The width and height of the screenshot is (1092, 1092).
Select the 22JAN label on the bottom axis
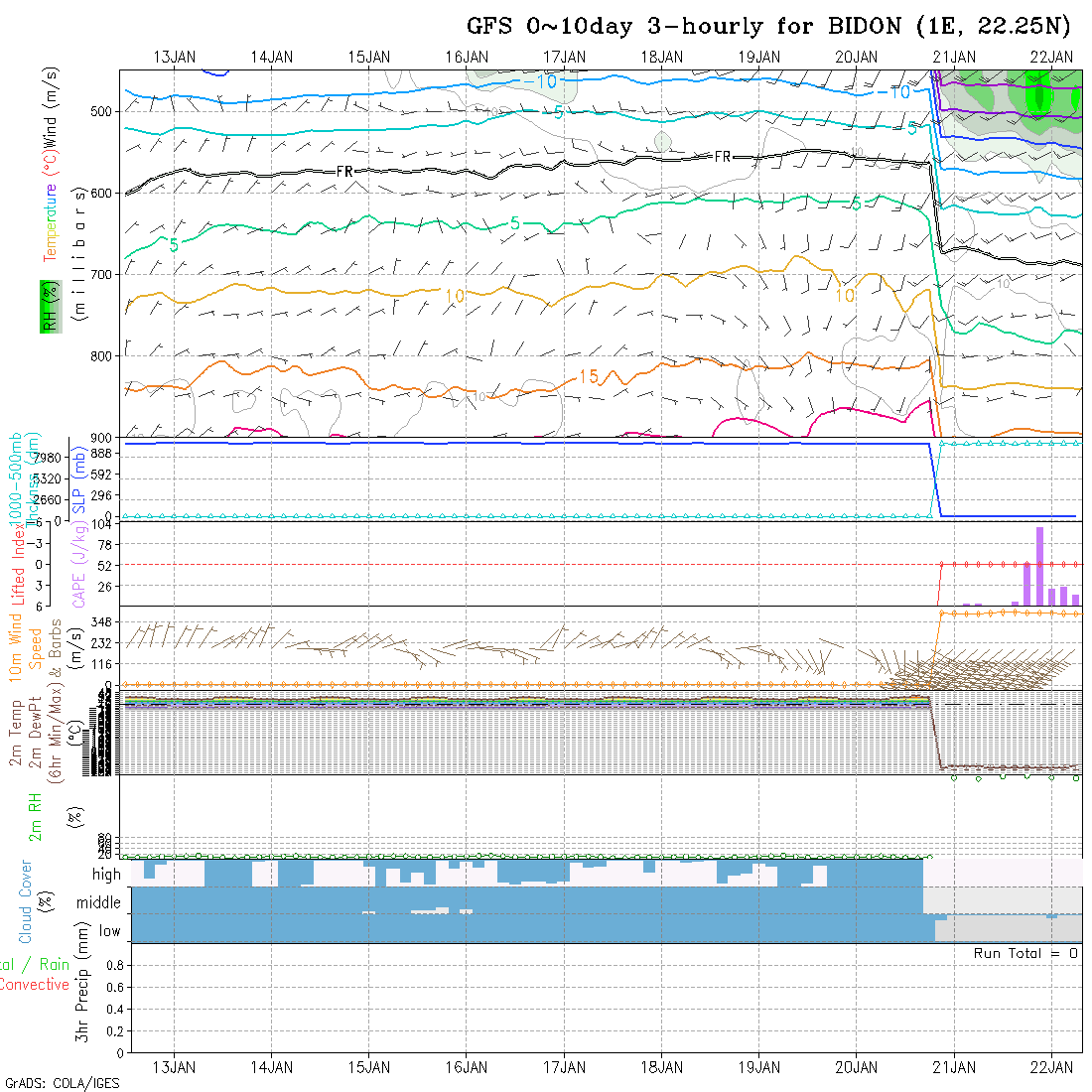click(1051, 1066)
